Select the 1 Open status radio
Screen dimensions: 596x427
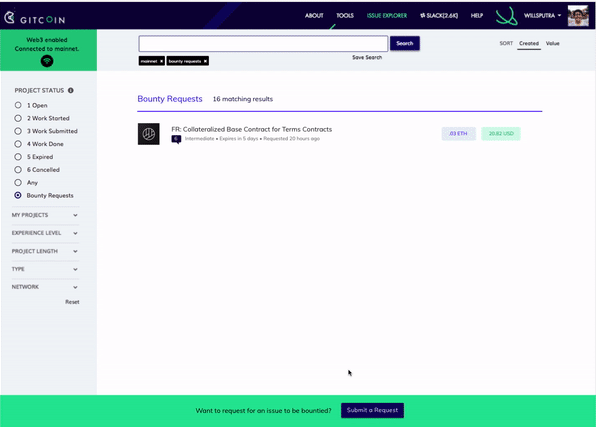click(x=18, y=105)
